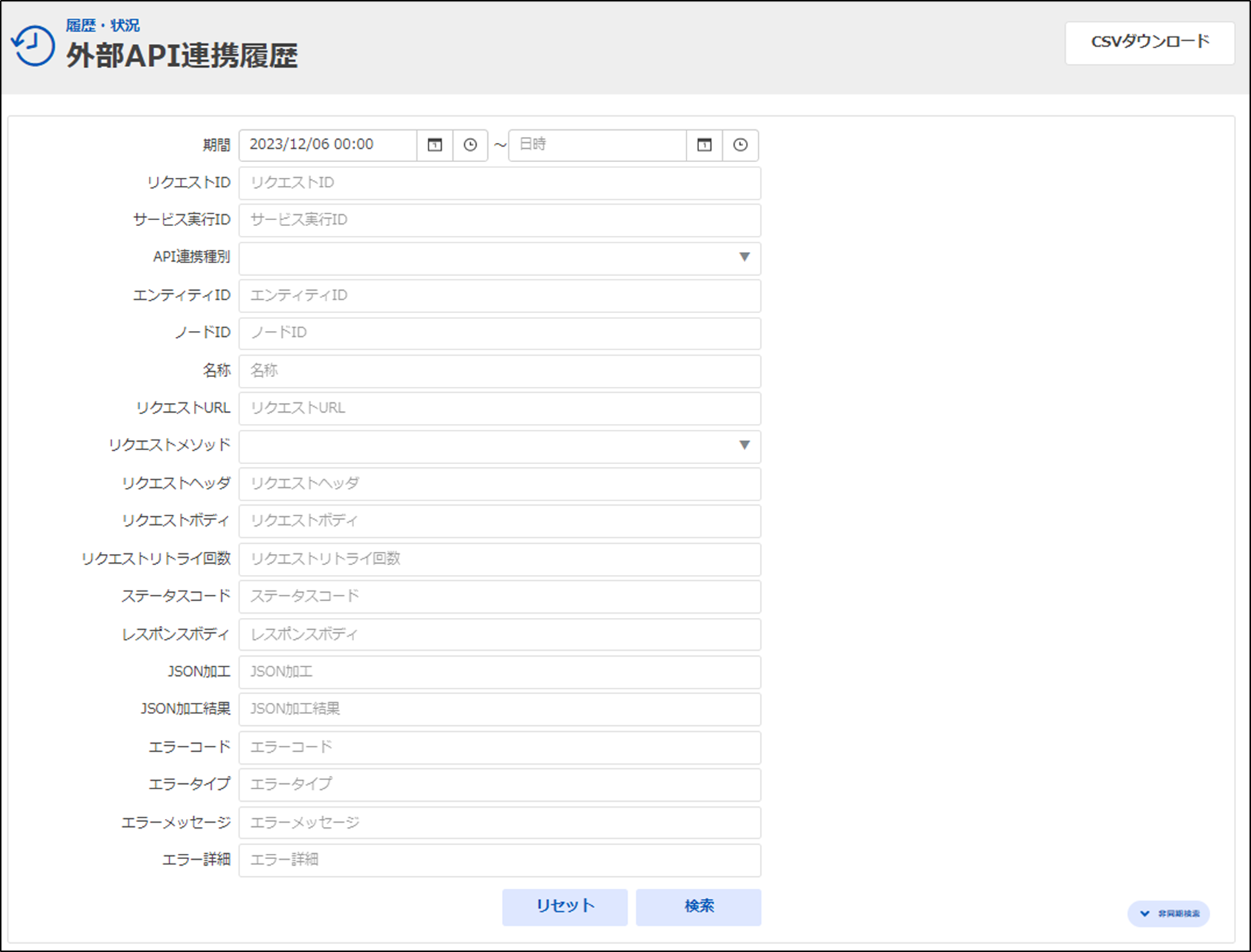Focus the リクエストリトライ回数 input field

point(500,559)
